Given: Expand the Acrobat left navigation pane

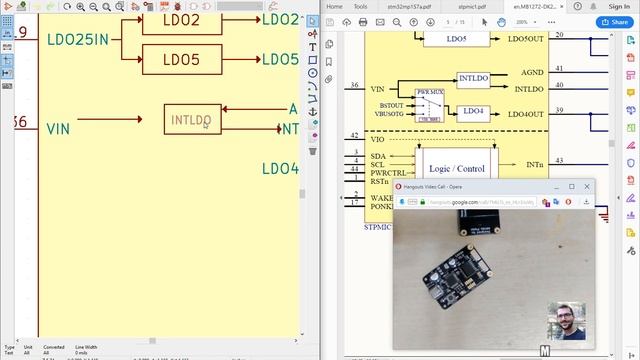Looking at the screenshot, I should [341, 198].
